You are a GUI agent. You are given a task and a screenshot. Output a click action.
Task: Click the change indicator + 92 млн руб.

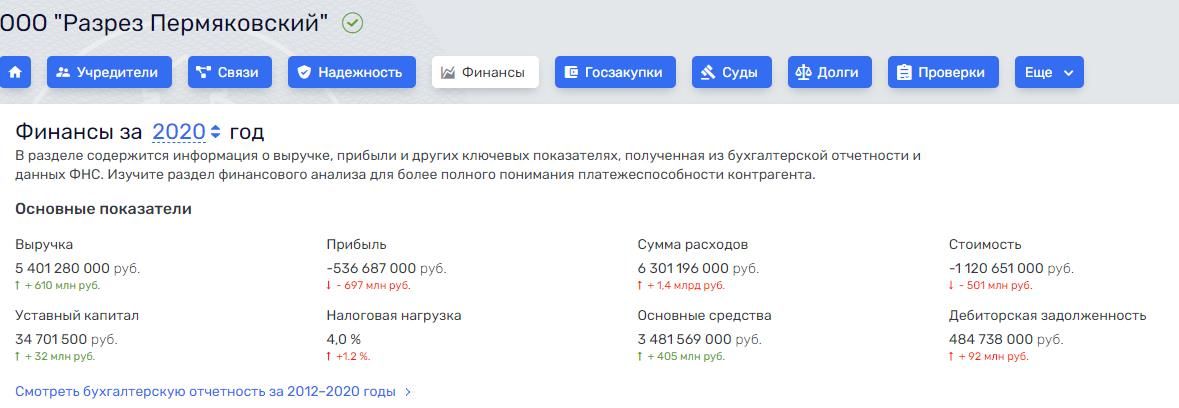click(989, 357)
